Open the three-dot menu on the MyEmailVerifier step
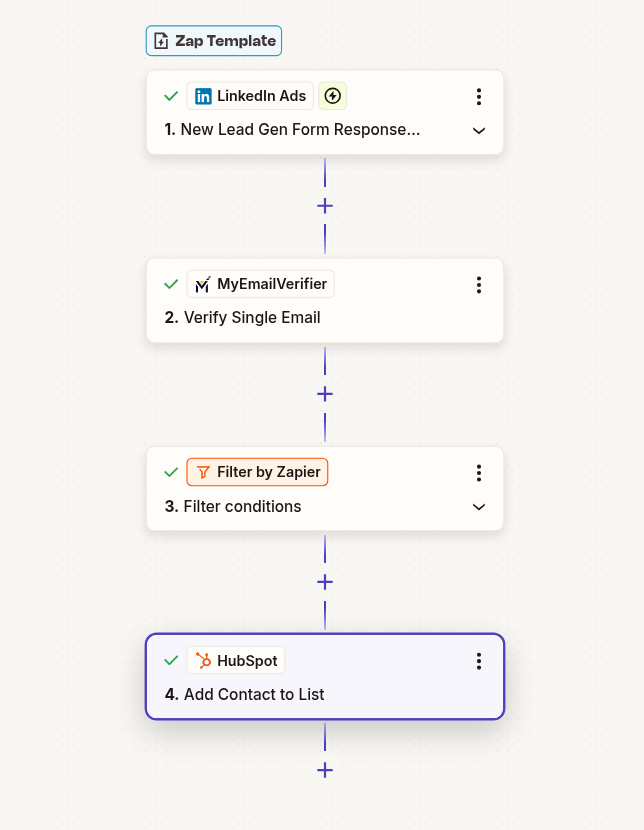Image resolution: width=644 pixels, height=830 pixels. tap(479, 285)
